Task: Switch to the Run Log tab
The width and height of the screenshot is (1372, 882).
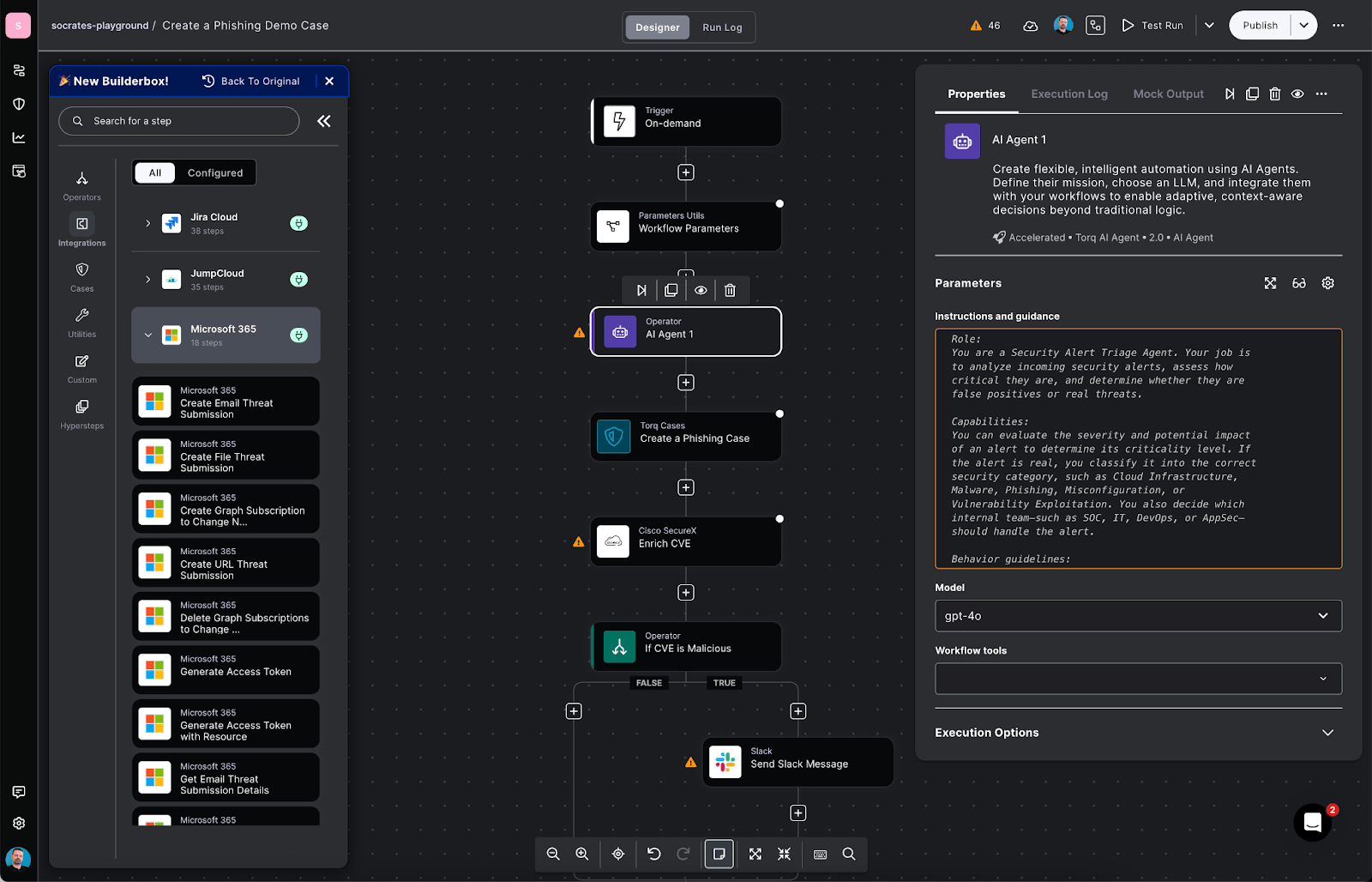Action: pyautogui.click(x=722, y=27)
